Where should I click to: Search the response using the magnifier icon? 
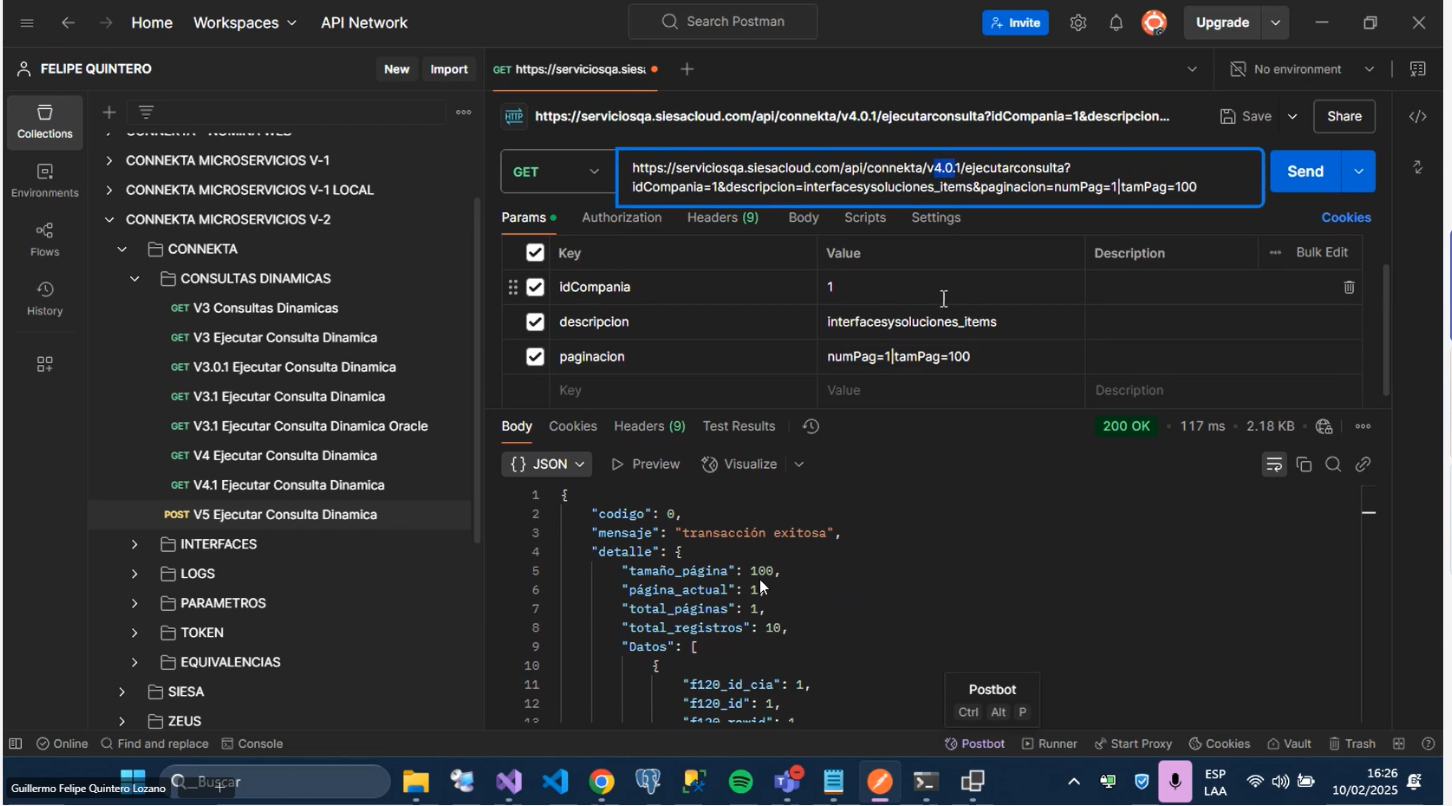point(1332,463)
